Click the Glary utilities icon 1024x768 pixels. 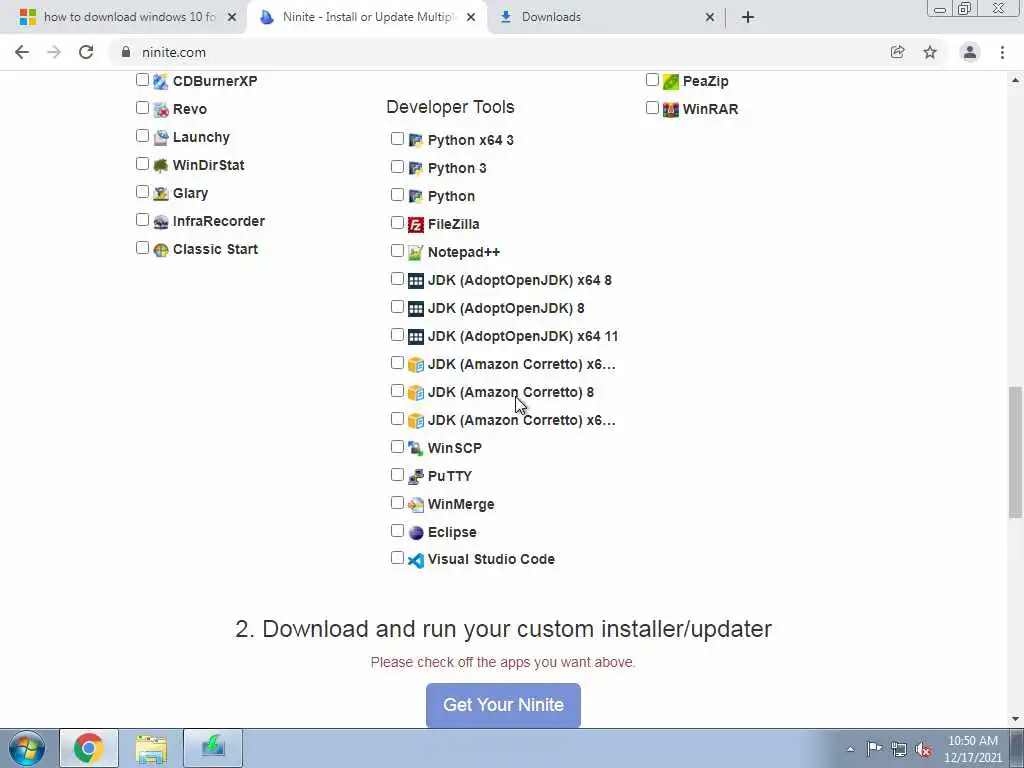tap(161, 194)
